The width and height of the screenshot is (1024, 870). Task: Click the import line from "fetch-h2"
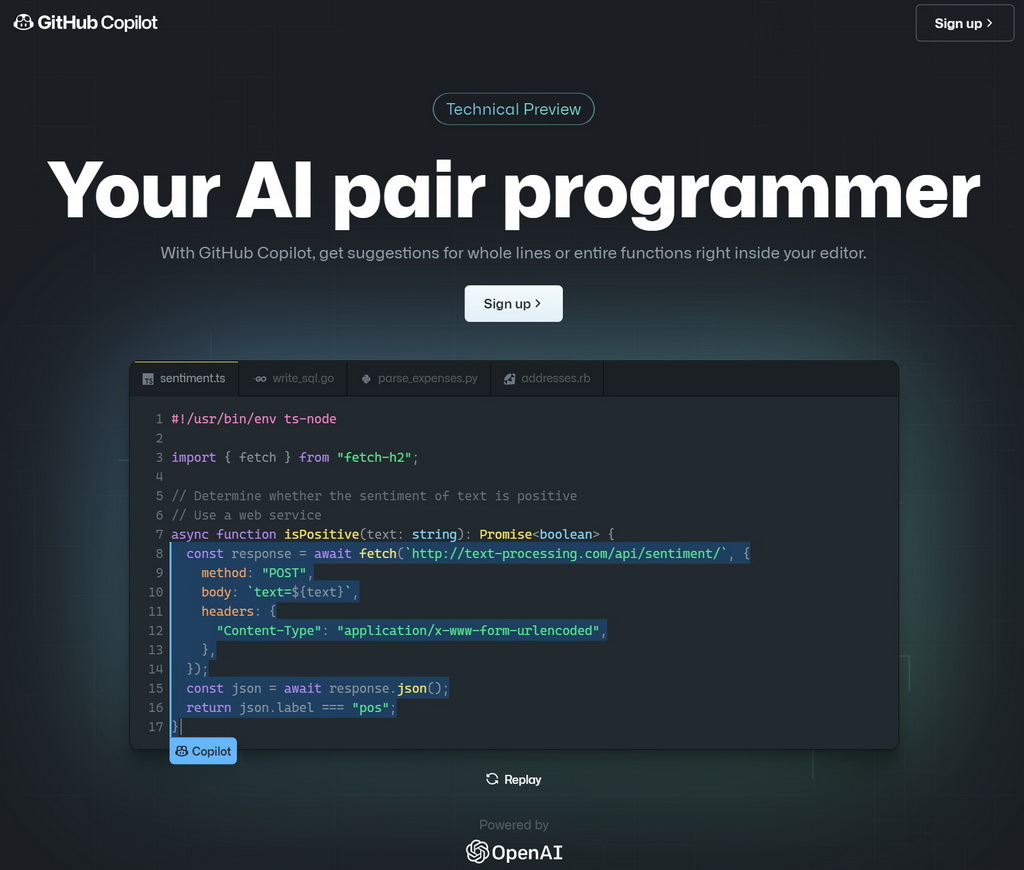[x=295, y=457]
